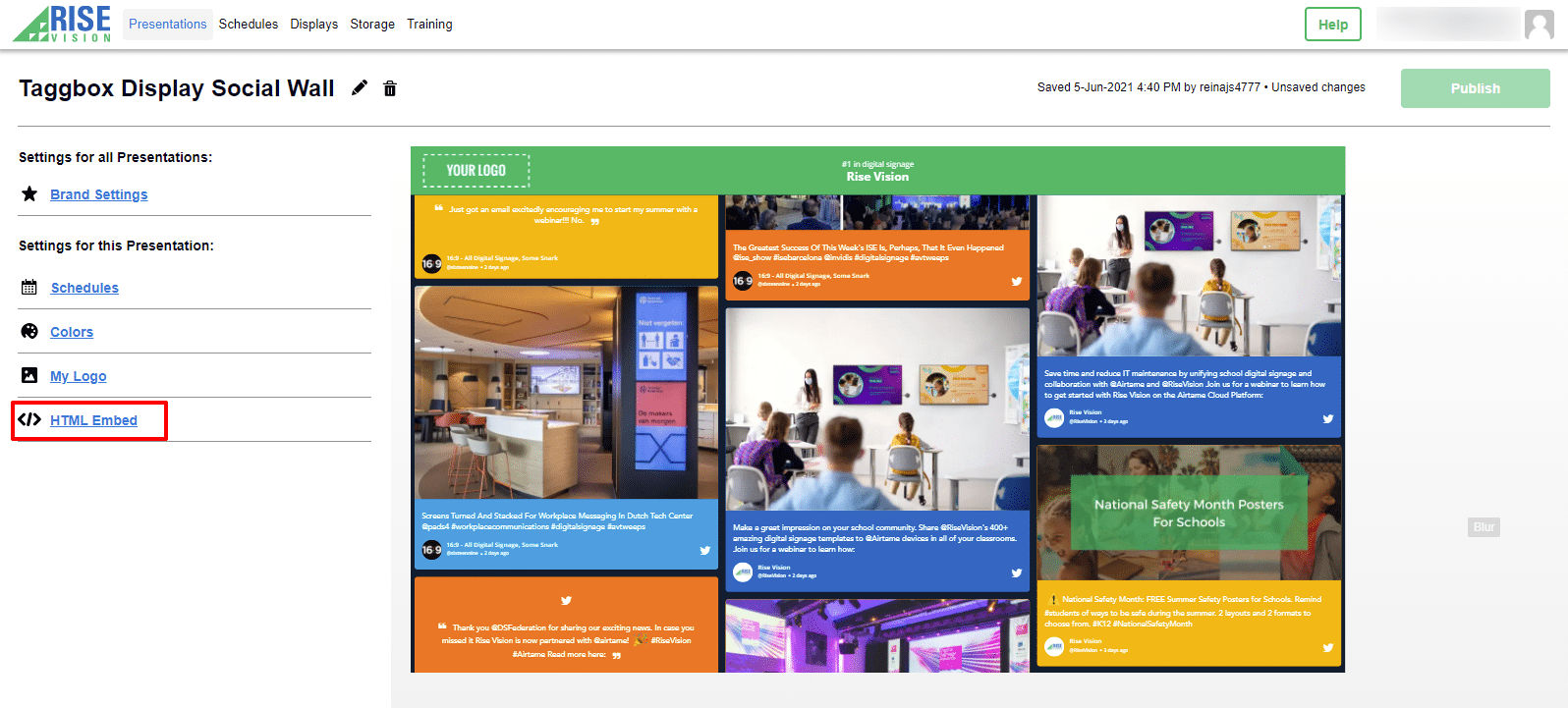Open the Displays menu item
The height and width of the screenshot is (708, 1568).
click(313, 24)
